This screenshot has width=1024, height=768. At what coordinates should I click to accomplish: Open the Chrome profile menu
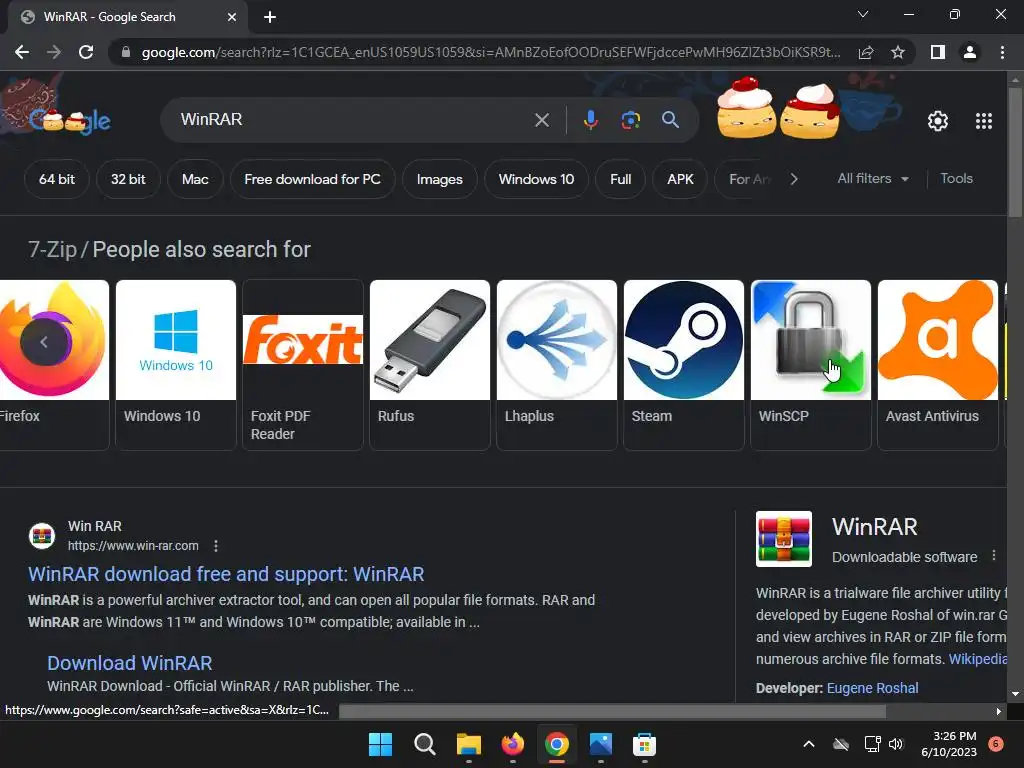(970, 52)
